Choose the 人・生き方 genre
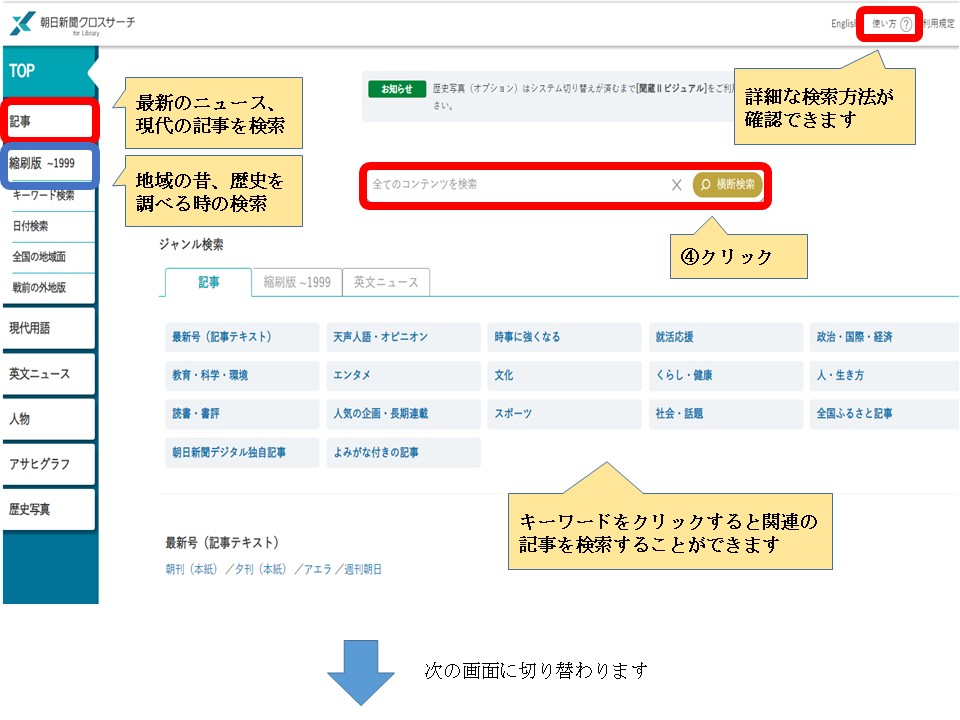The width and height of the screenshot is (960, 720). (884, 375)
